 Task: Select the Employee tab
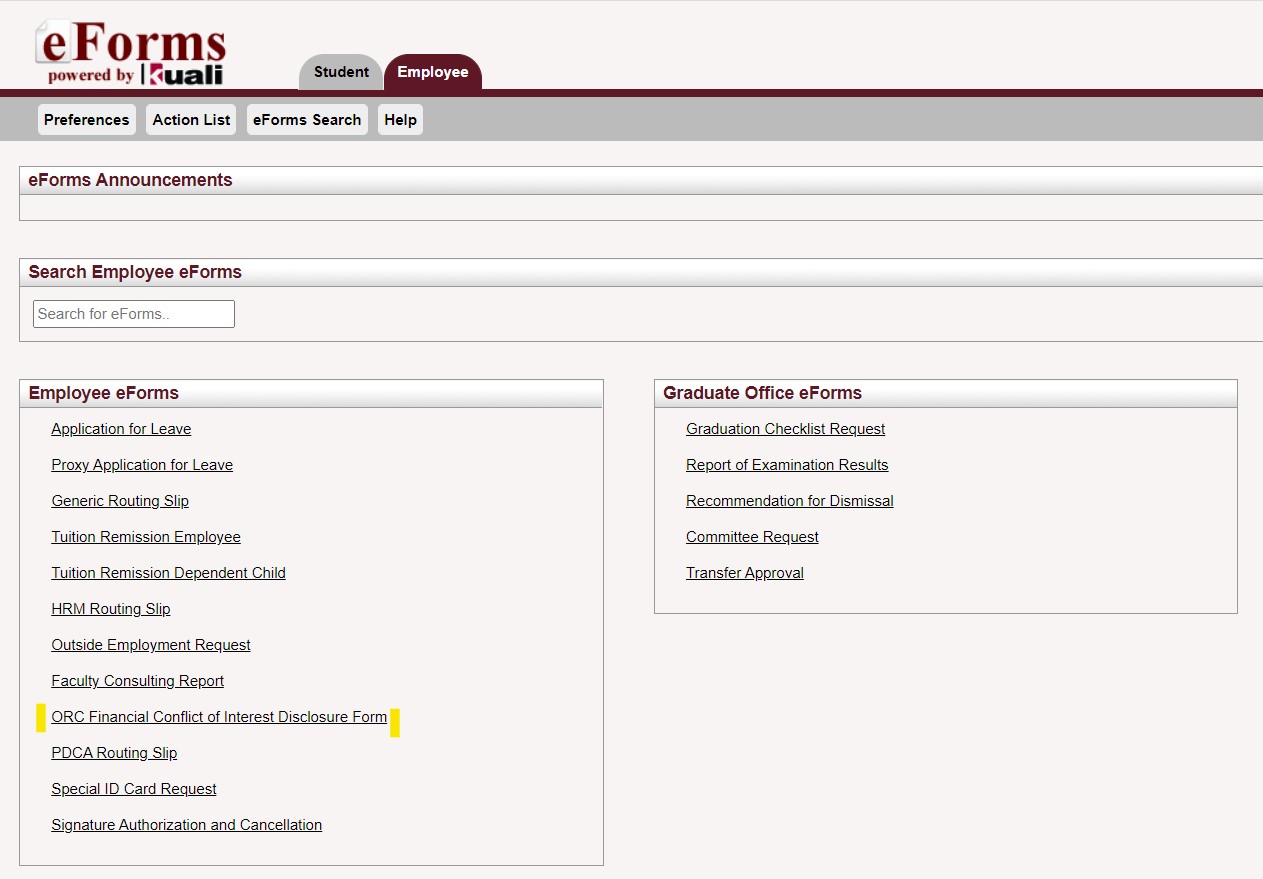tap(432, 72)
